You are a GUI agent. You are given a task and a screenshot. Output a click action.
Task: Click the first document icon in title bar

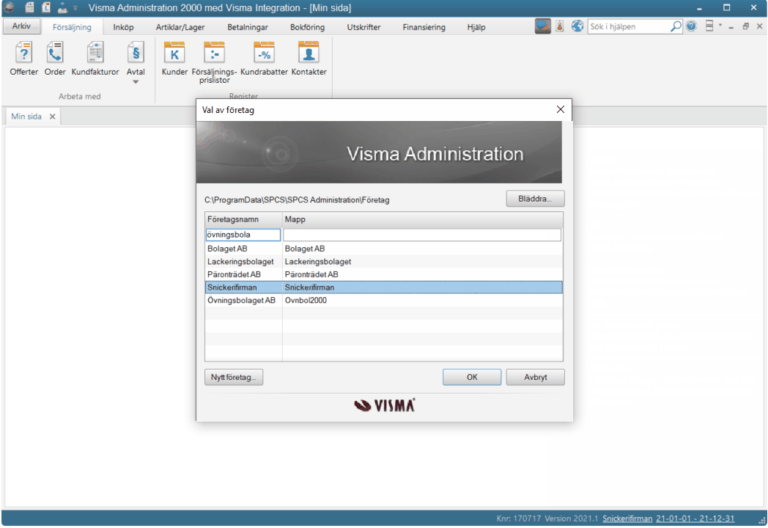[x=29, y=7]
